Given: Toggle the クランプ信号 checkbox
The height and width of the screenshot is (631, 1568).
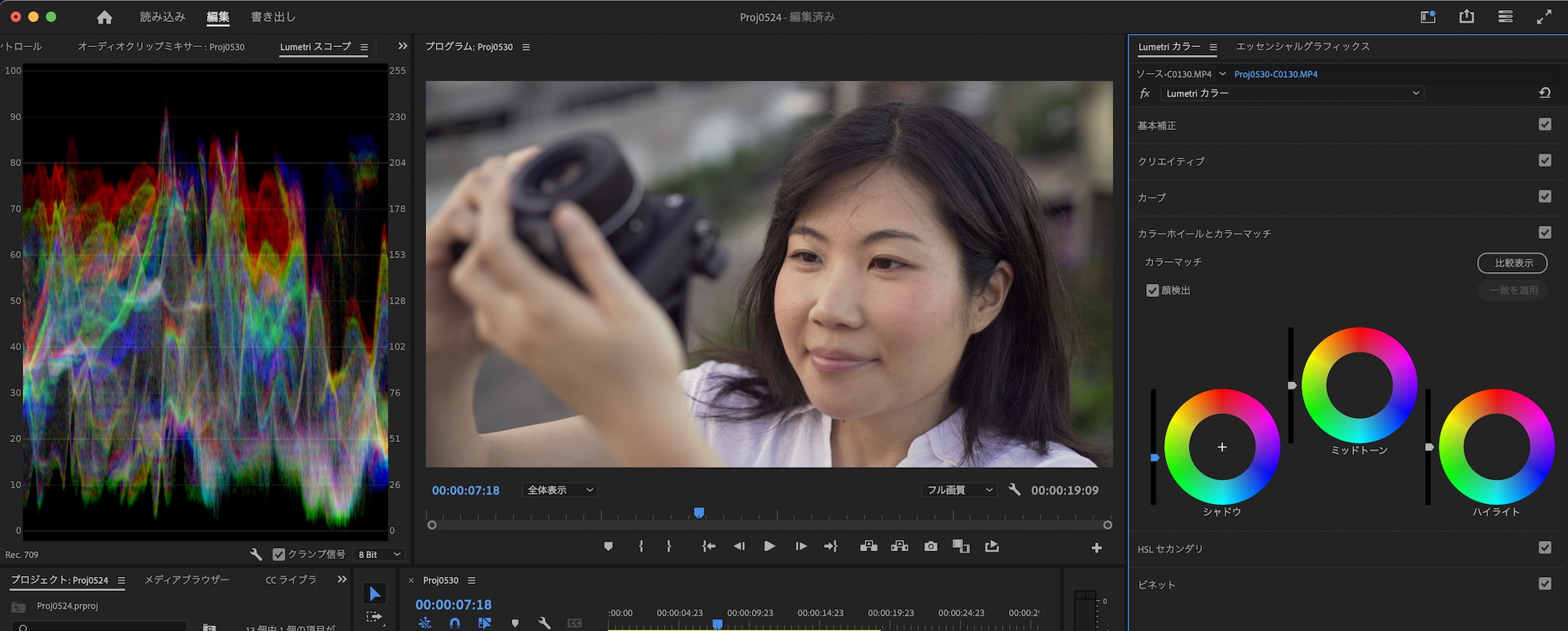Looking at the screenshot, I should pos(278,554).
